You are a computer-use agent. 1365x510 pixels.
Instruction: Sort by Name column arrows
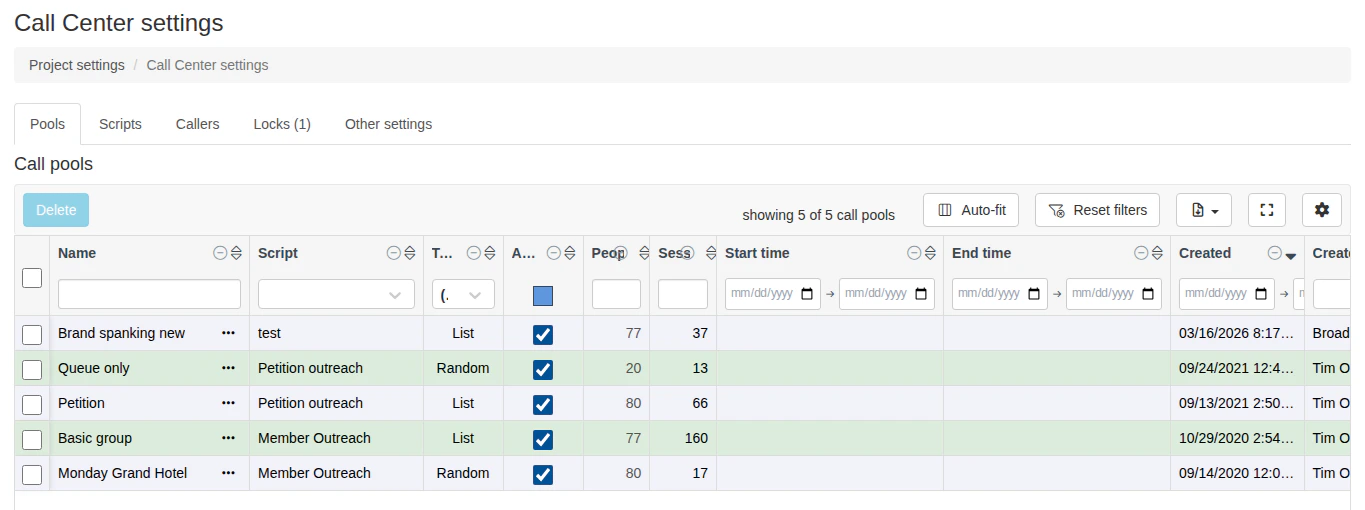coord(236,253)
